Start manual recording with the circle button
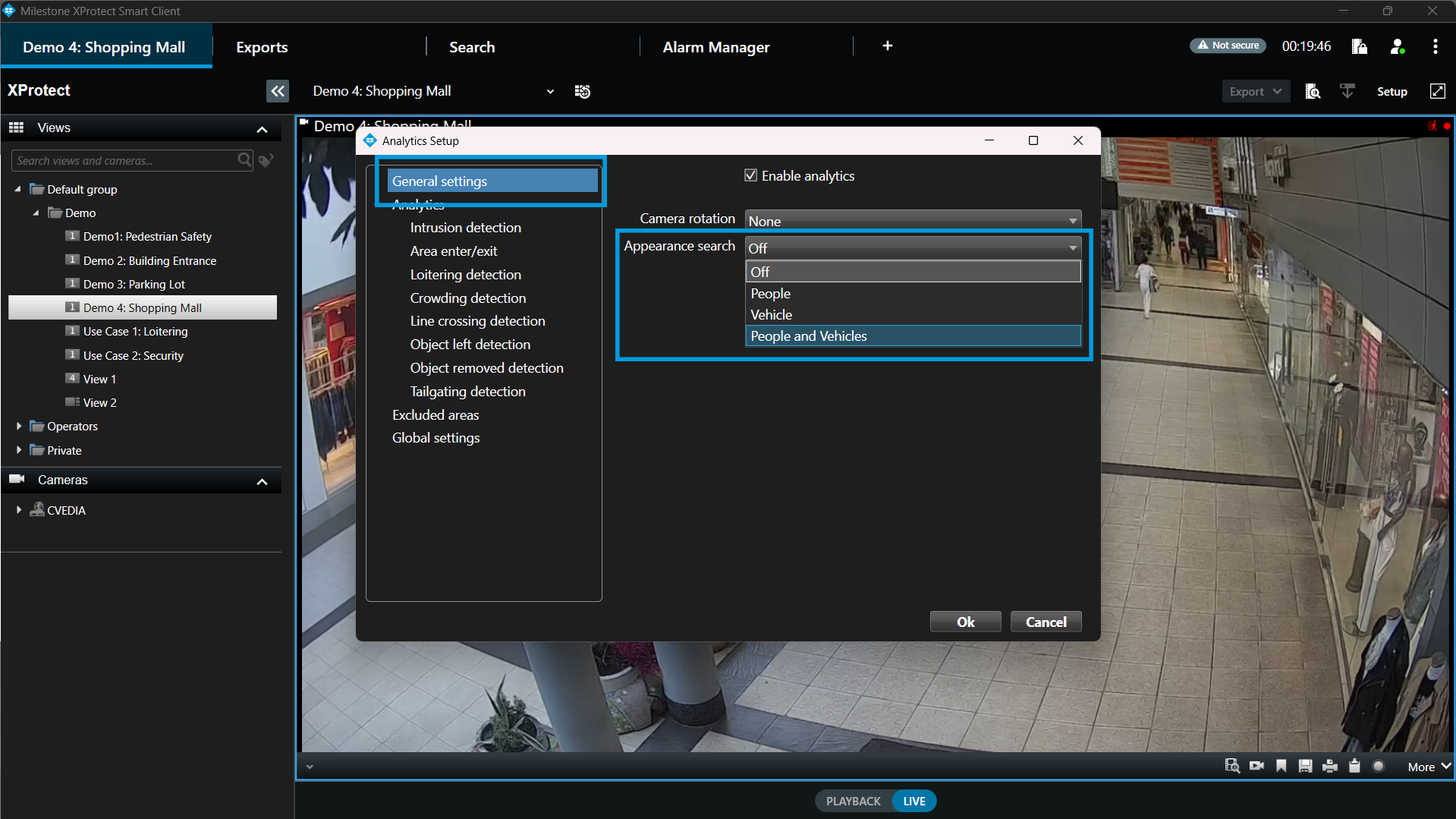Viewport: 1456px width, 819px height. [1379, 766]
